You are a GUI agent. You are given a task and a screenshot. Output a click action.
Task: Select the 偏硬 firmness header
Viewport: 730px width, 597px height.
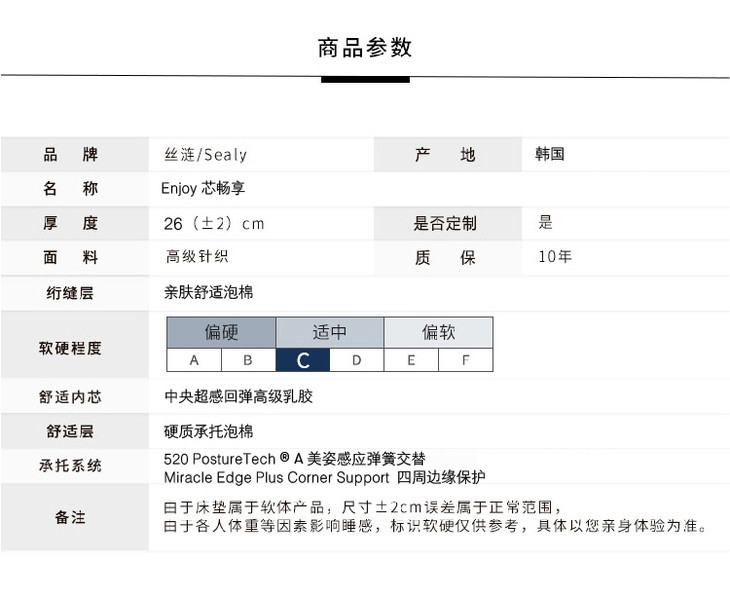pyautogui.click(x=221, y=332)
